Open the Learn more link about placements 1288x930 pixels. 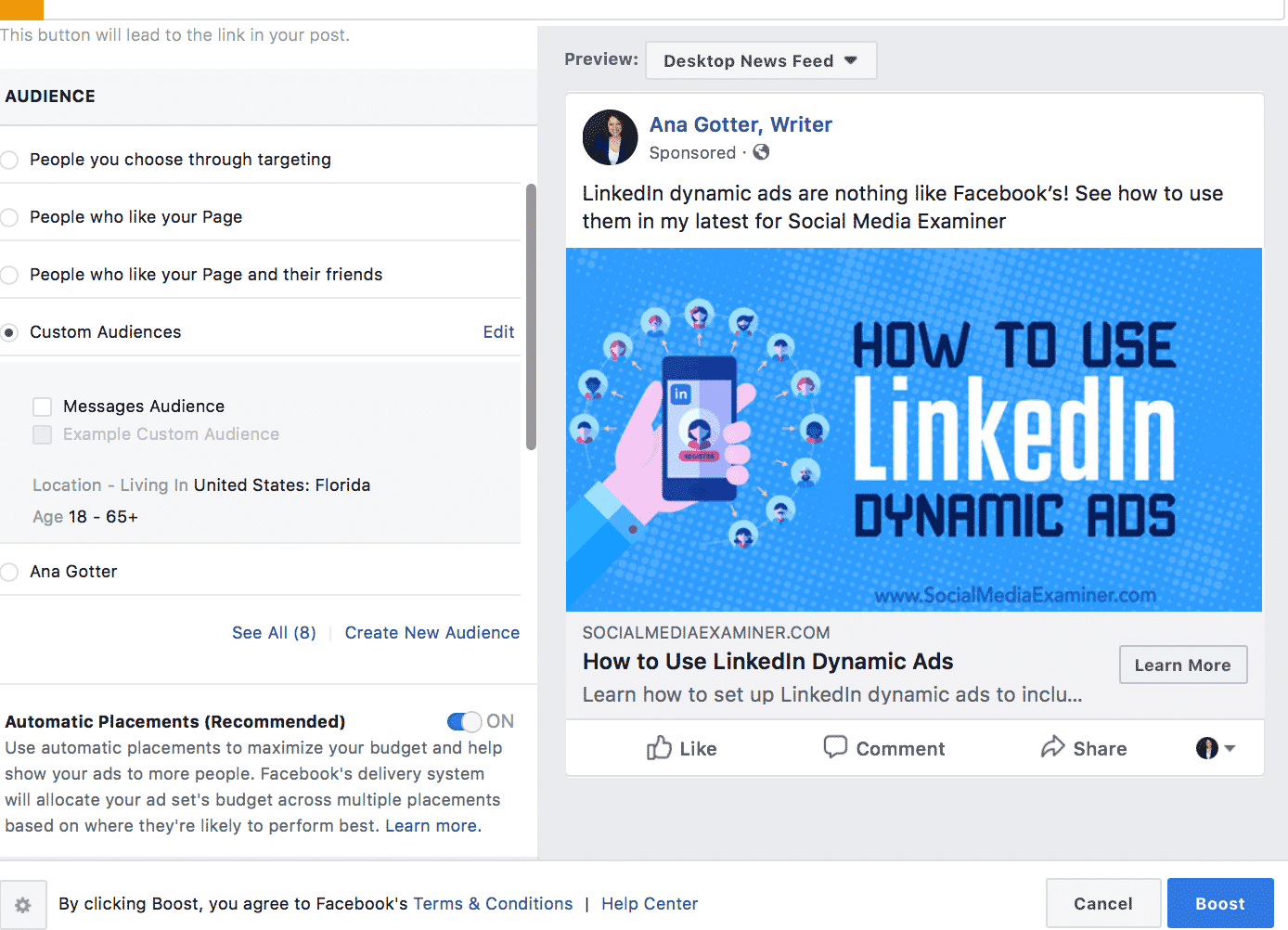click(433, 826)
